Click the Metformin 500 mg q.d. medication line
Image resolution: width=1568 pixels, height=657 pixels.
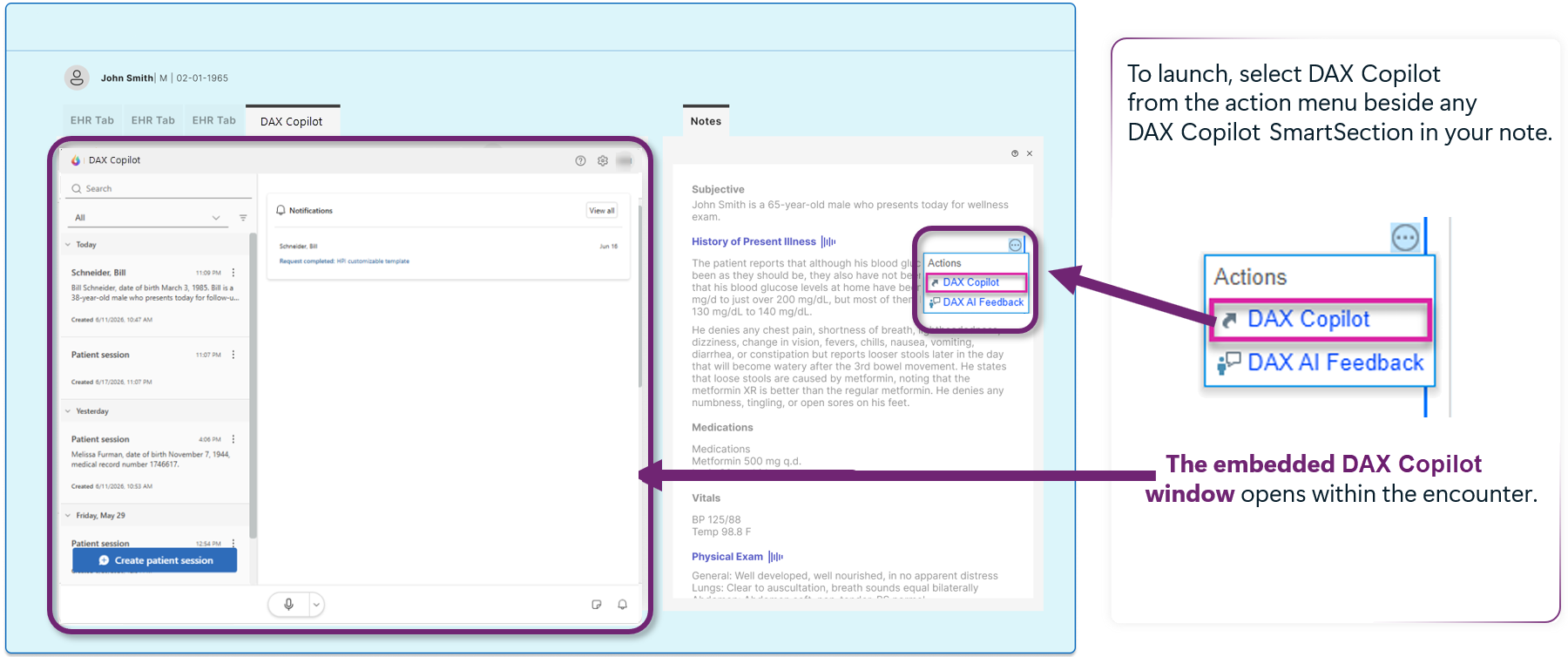click(x=747, y=462)
